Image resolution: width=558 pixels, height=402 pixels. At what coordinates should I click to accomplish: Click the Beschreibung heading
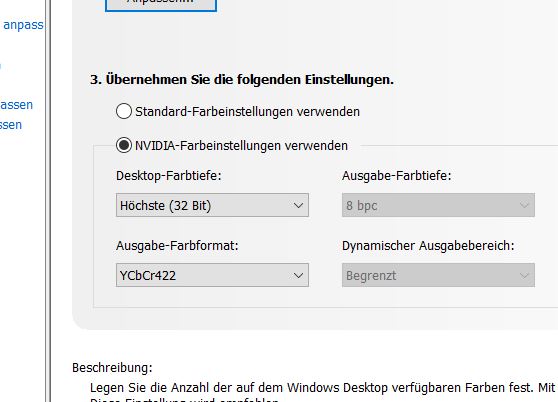coord(112,367)
